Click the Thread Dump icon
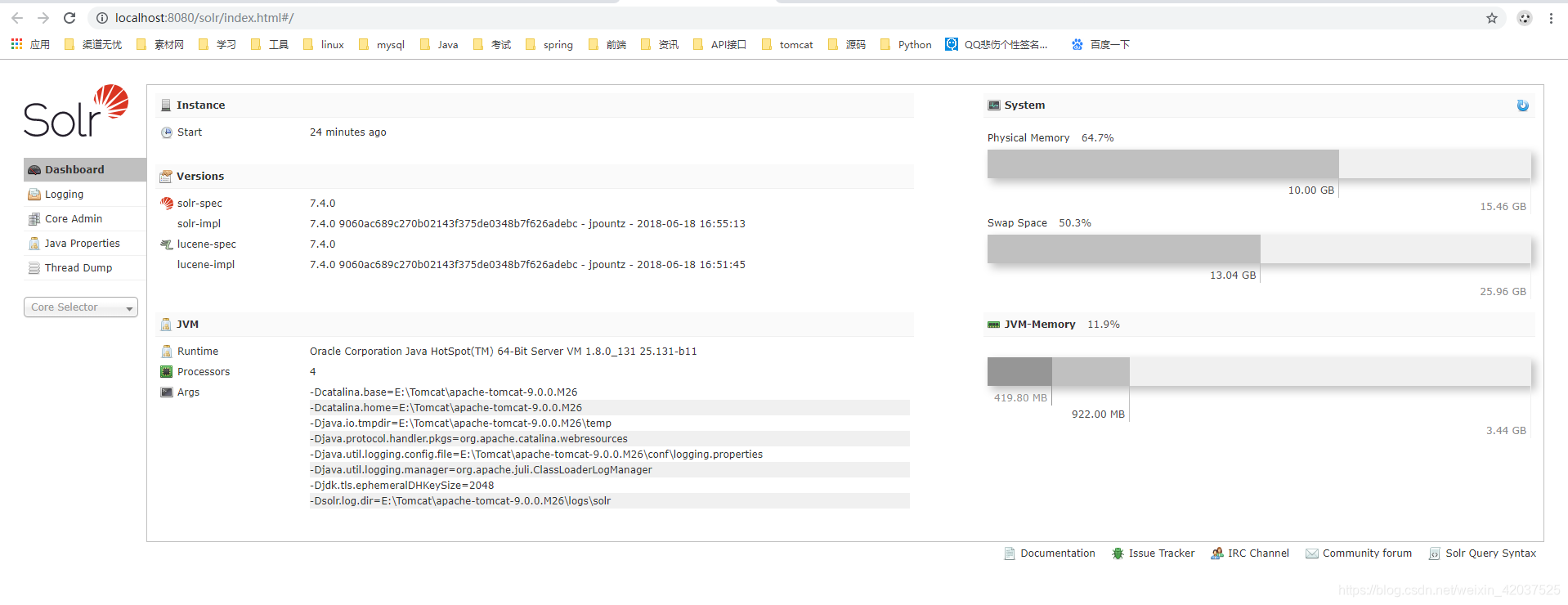Image resolution: width=1568 pixels, height=605 pixels. click(x=34, y=268)
